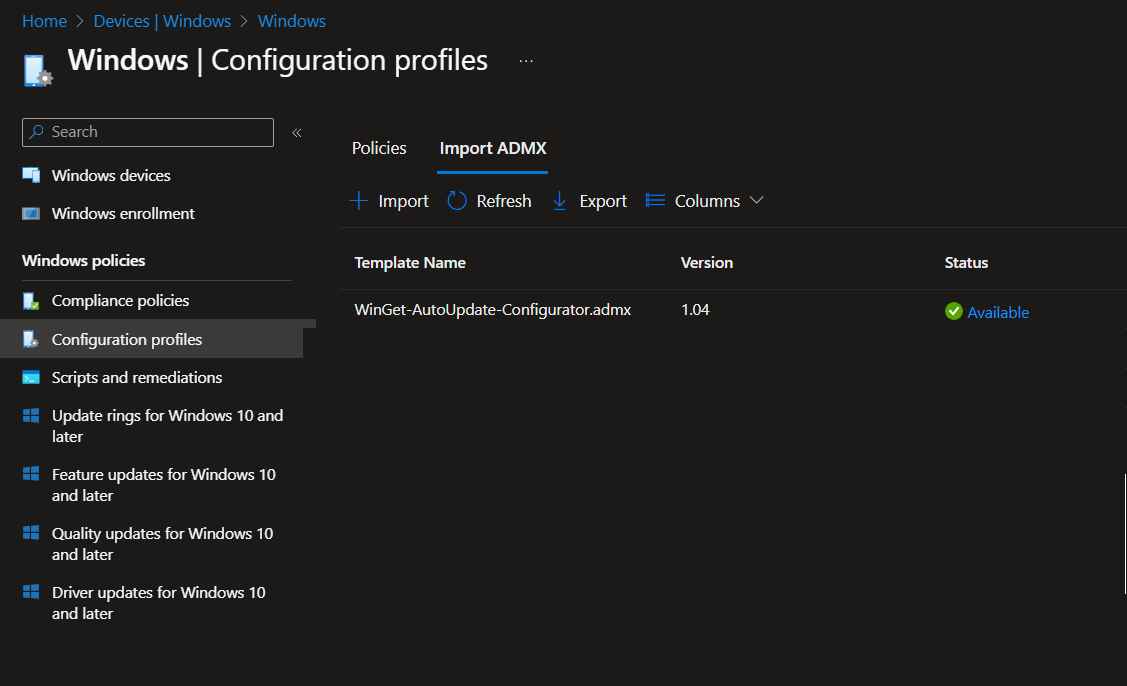Click the Refresh circular arrow icon
Screen dimensions: 1127x686
tap(457, 201)
